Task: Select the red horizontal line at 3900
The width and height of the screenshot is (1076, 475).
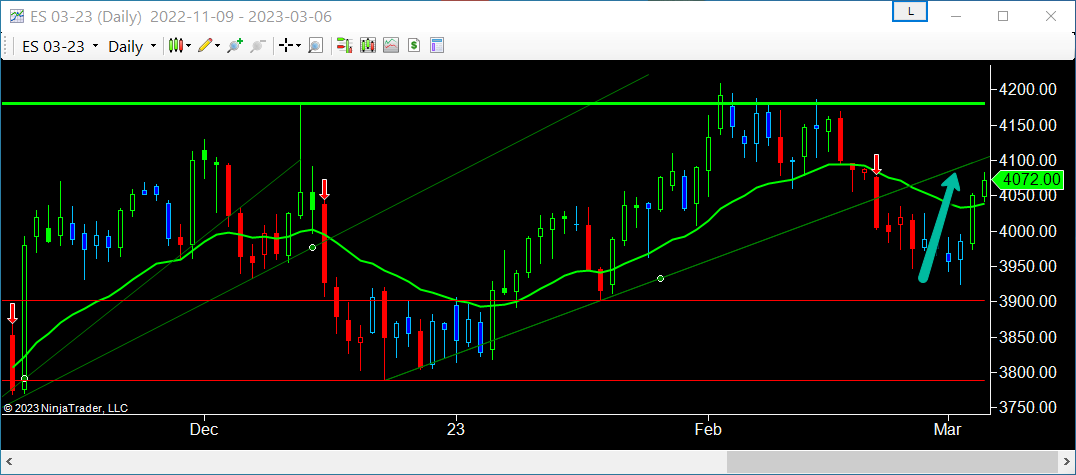Action: (x=494, y=301)
